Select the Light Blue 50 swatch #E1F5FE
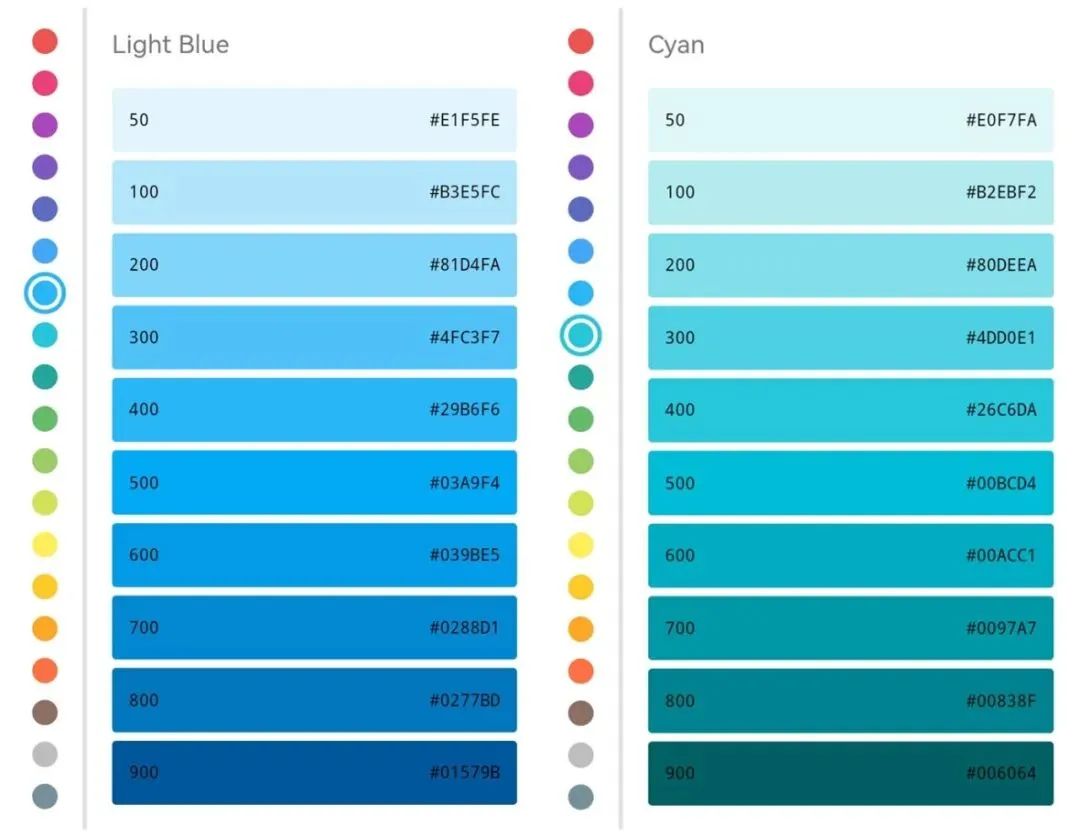 coord(314,120)
